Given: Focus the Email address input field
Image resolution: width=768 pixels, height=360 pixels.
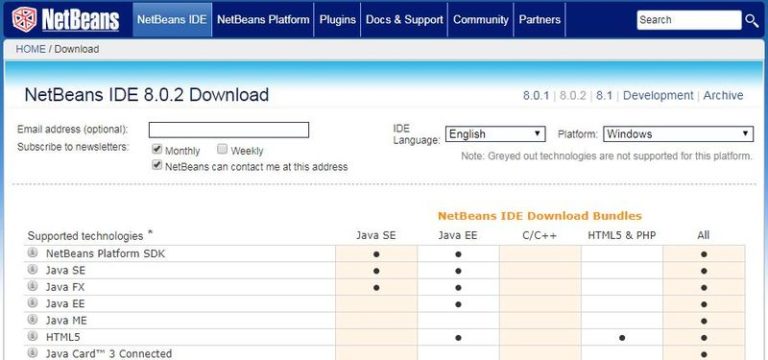Looking at the screenshot, I should (x=229, y=130).
